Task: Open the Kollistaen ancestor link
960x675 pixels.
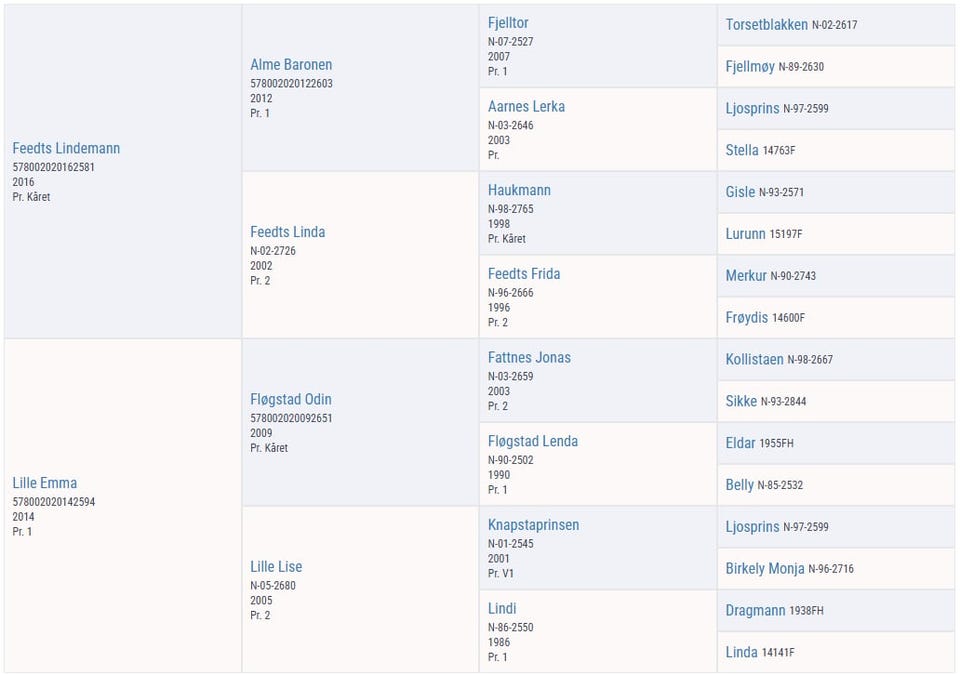Action: tap(754, 360)
